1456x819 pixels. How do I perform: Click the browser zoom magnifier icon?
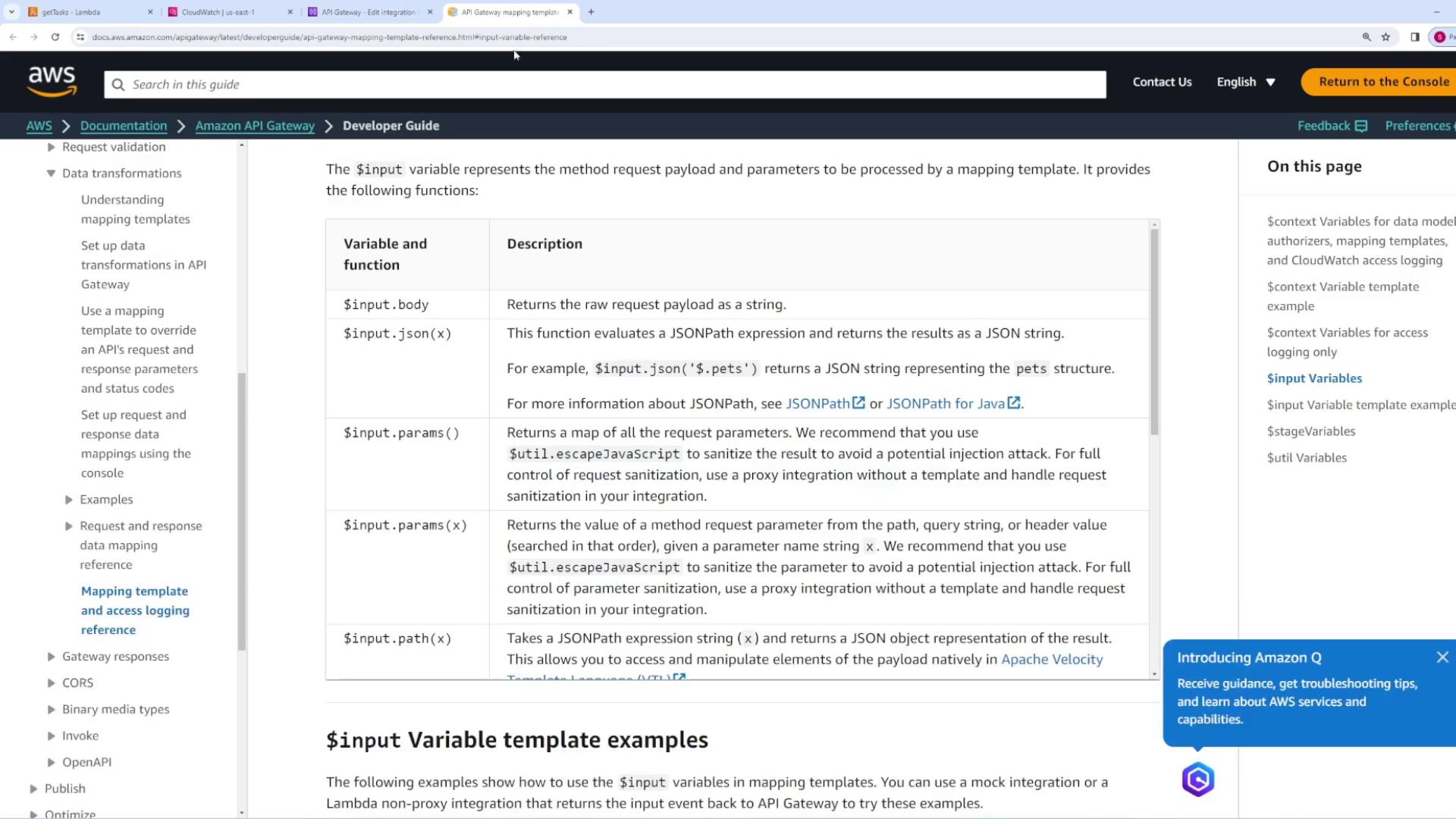[1367, 36]
